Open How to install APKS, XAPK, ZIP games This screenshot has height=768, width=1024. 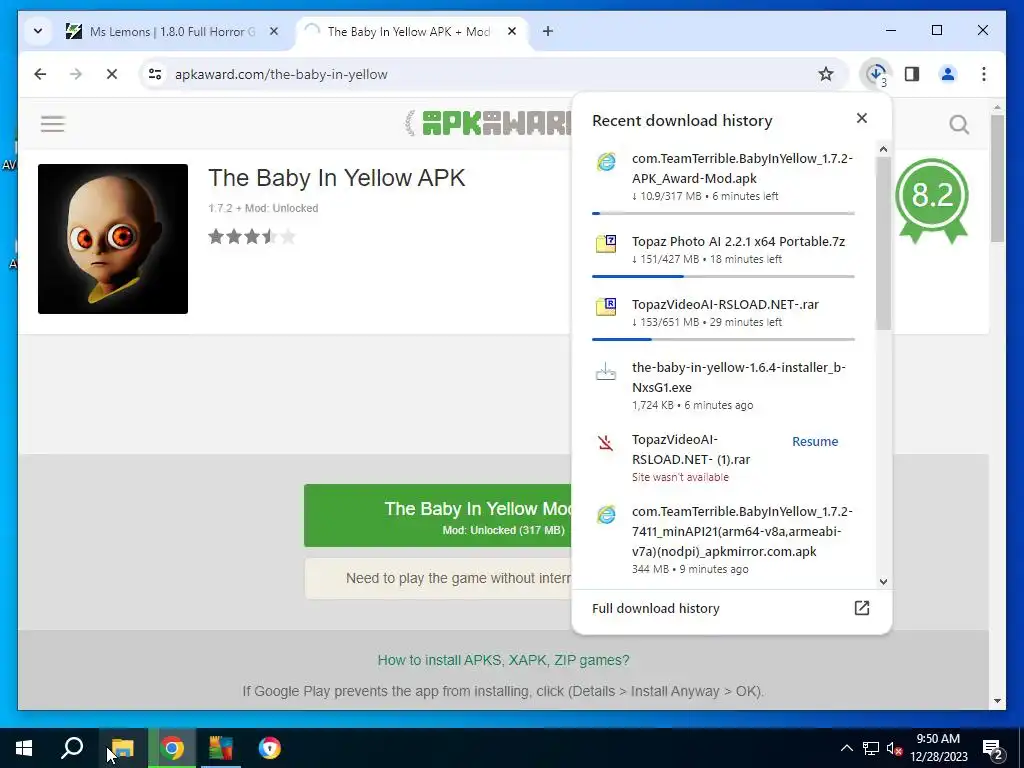click(x=504, y=660)
